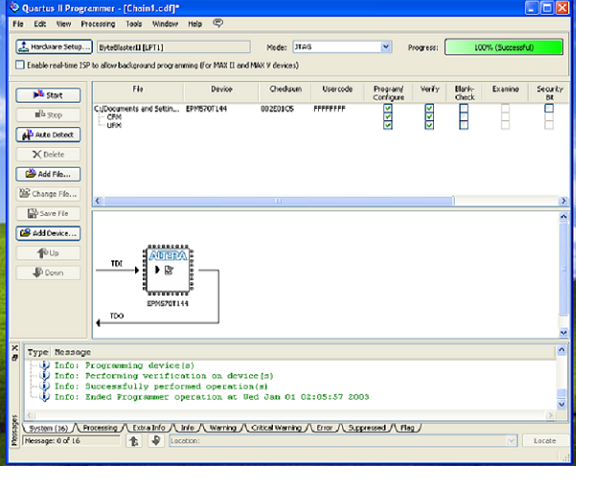Go to the next message with down arrow
The image size is (613, 480).
[156, 441]
